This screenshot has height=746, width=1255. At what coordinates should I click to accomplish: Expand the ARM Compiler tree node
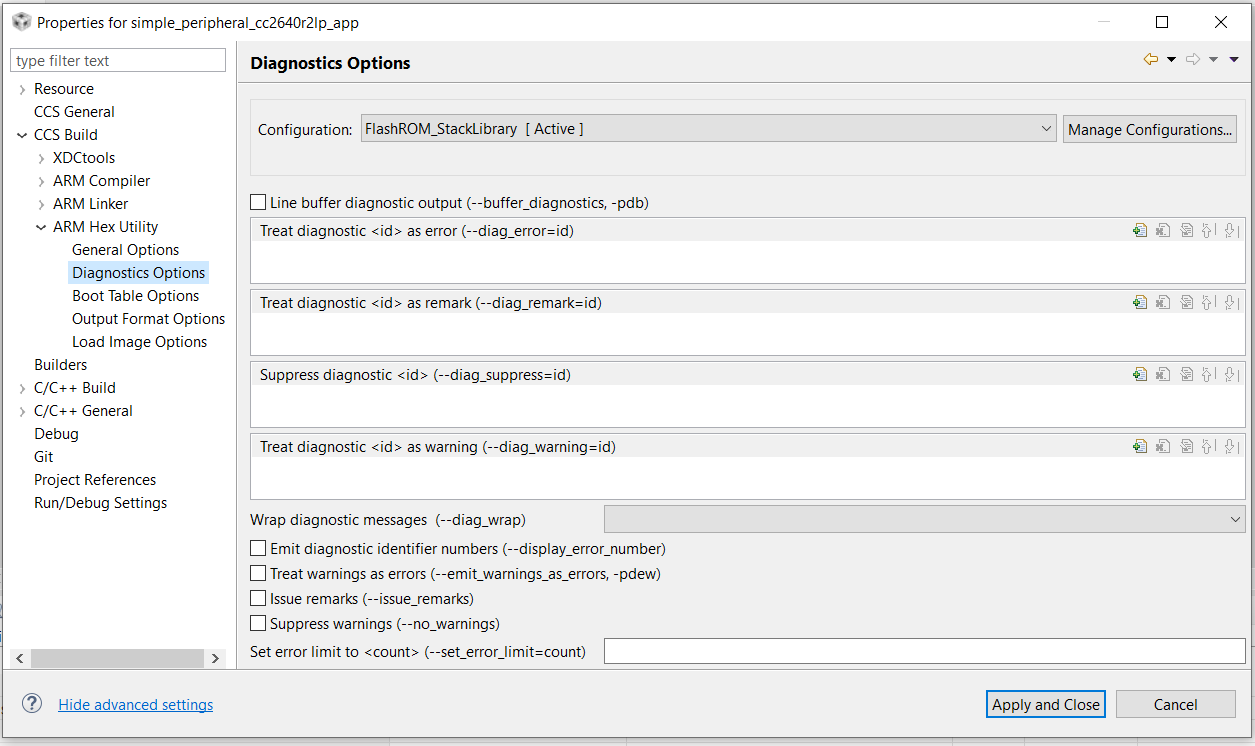41,181
